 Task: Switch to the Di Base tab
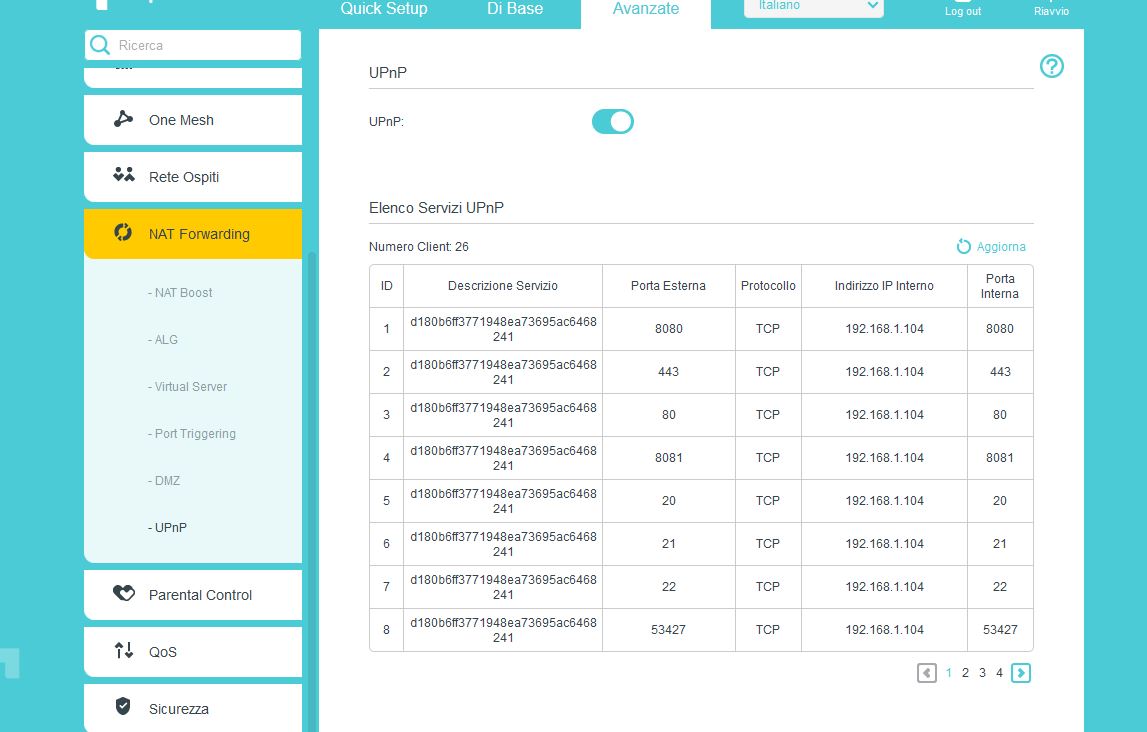(x=515, y=9)
